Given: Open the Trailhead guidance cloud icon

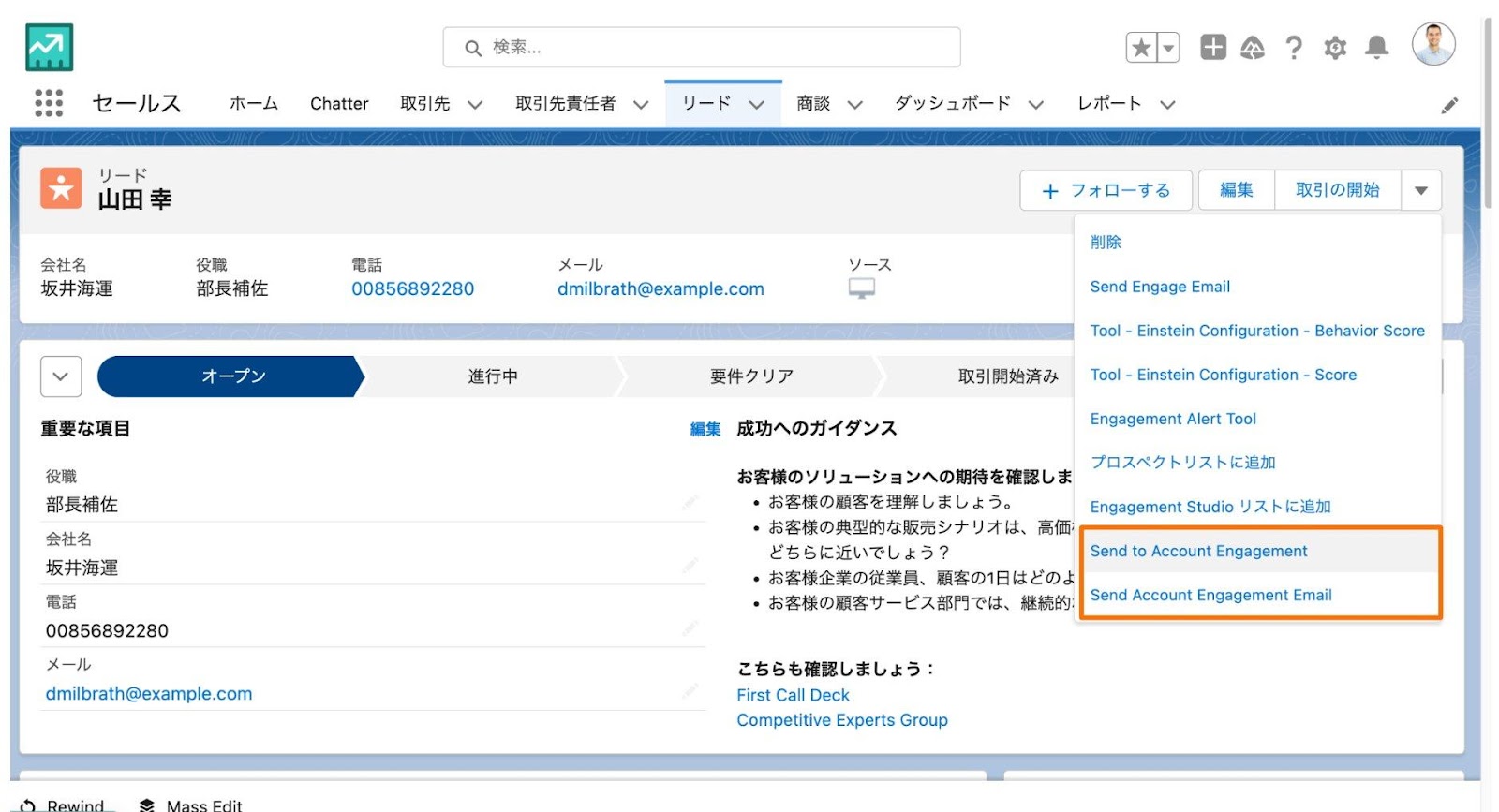Looking at the screenshot, I should (1253, 47).
